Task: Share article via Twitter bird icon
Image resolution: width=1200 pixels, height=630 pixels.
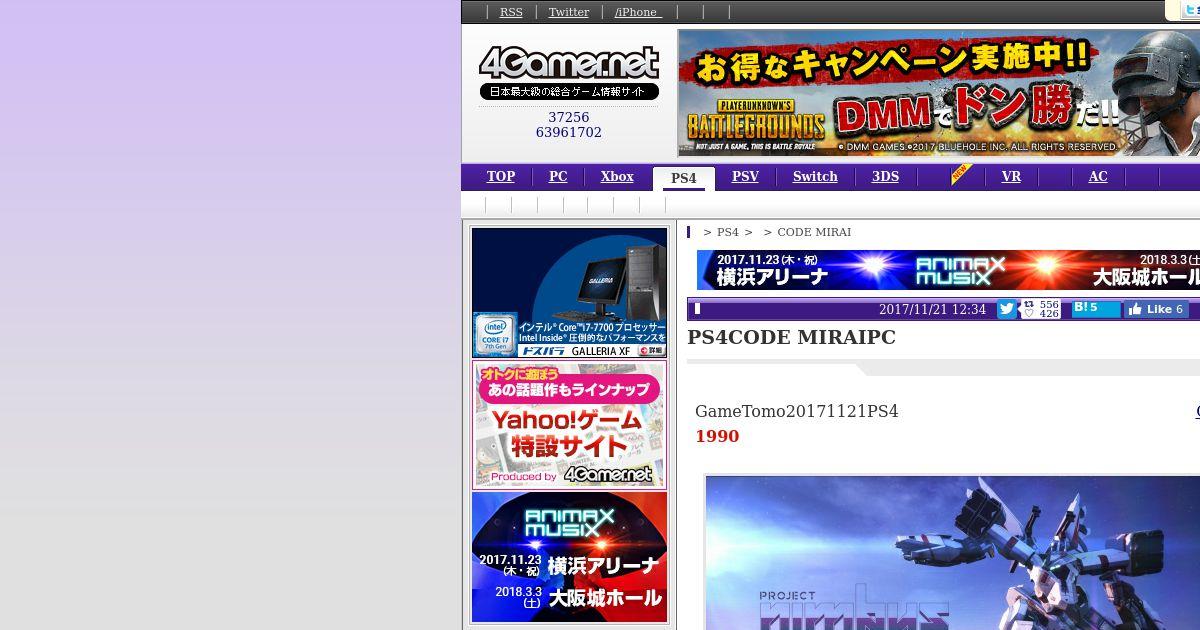Action: coord(1007,309)
